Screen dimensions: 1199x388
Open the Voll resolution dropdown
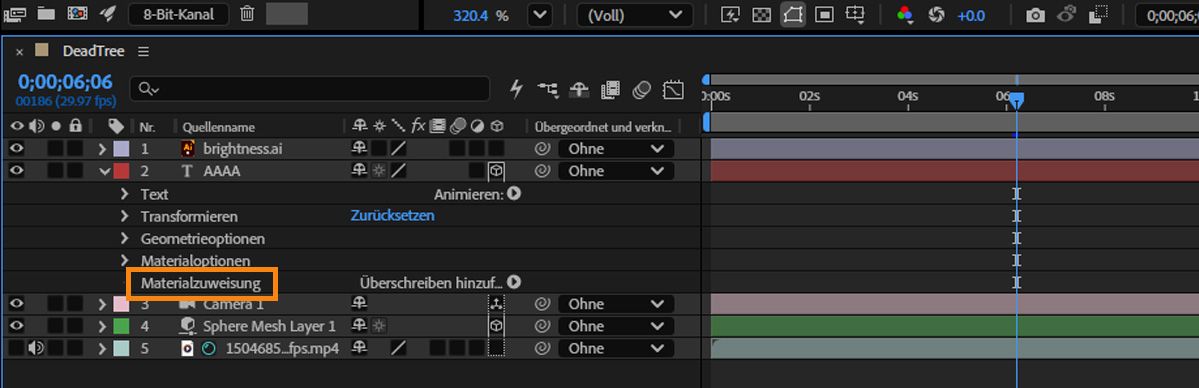point(635,15)
